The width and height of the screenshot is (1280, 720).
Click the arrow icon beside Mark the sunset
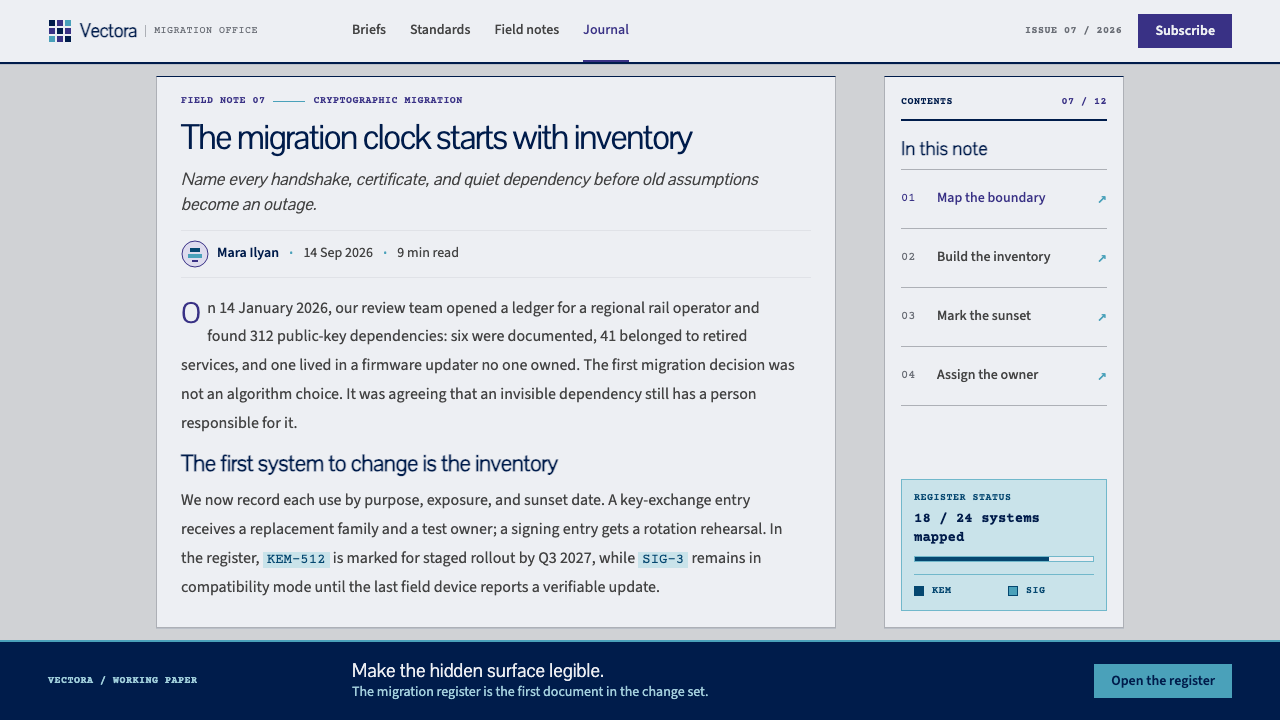pos(1102,317)
